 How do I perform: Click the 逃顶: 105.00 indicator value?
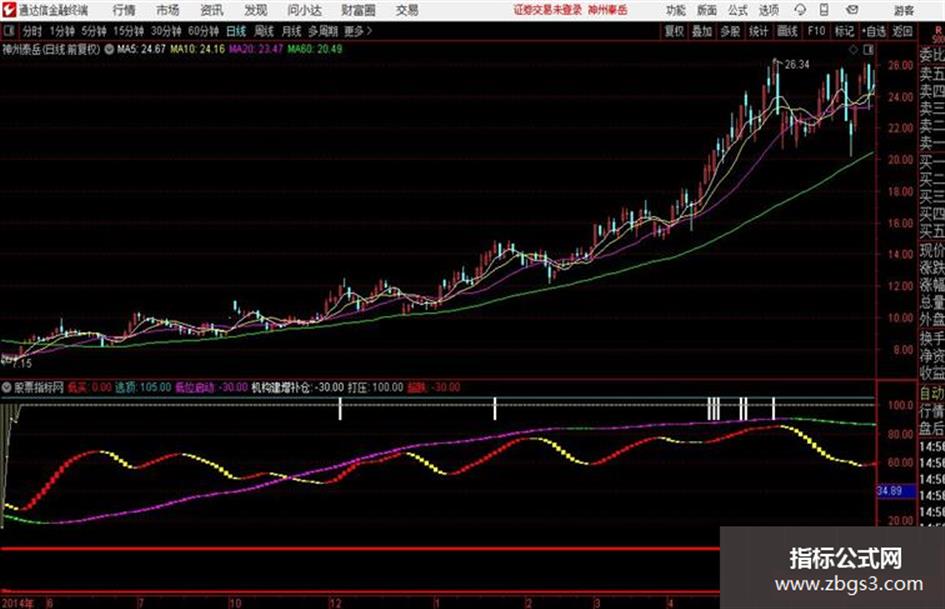(143, 388)
